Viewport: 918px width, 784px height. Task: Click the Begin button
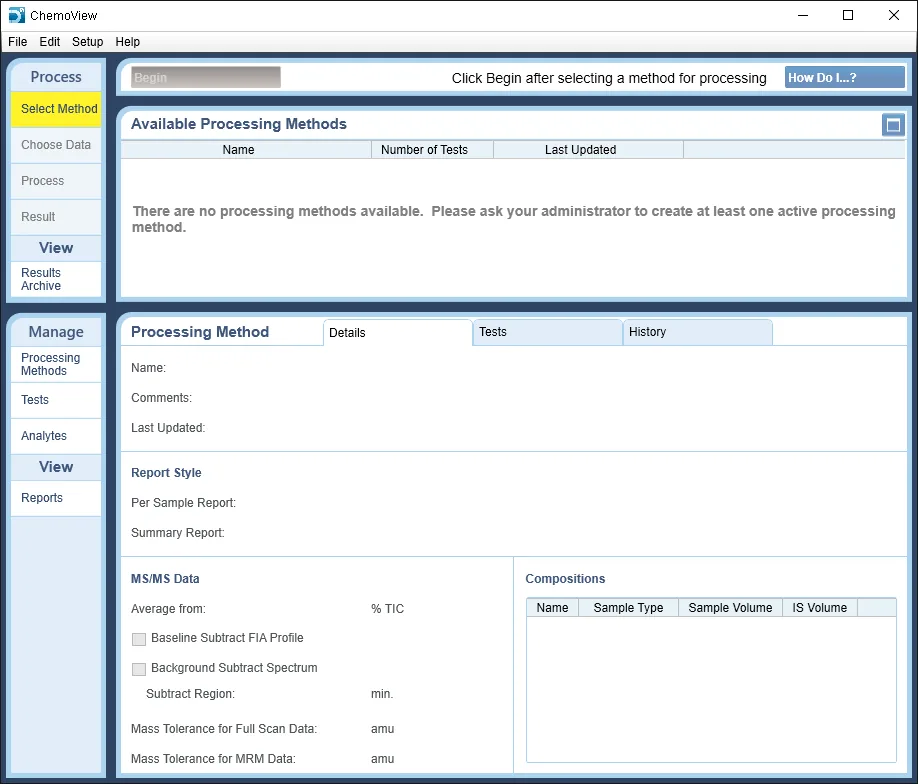point(205,77)
